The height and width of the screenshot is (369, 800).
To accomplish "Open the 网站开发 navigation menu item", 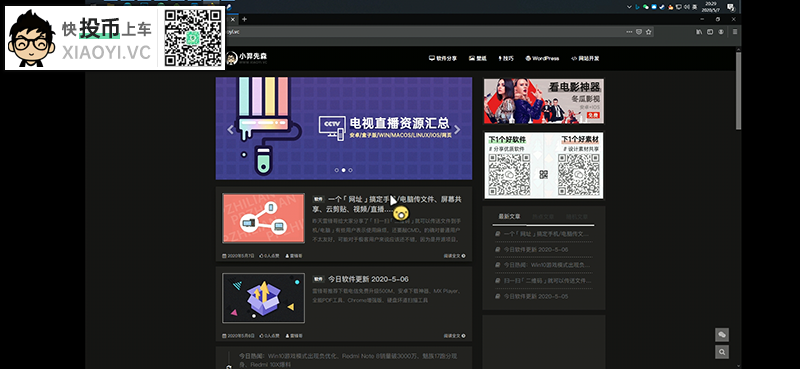I will [585, 58].
